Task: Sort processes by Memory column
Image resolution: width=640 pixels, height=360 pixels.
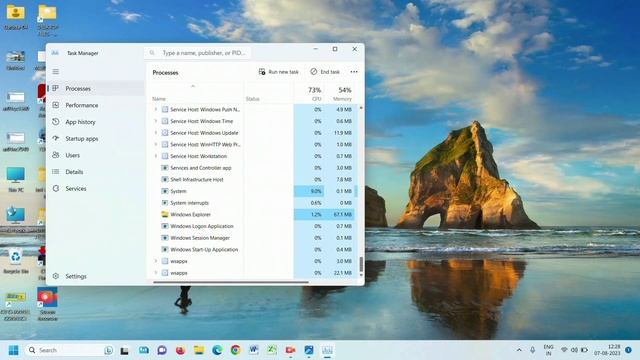Action: [x=340, y=93]
